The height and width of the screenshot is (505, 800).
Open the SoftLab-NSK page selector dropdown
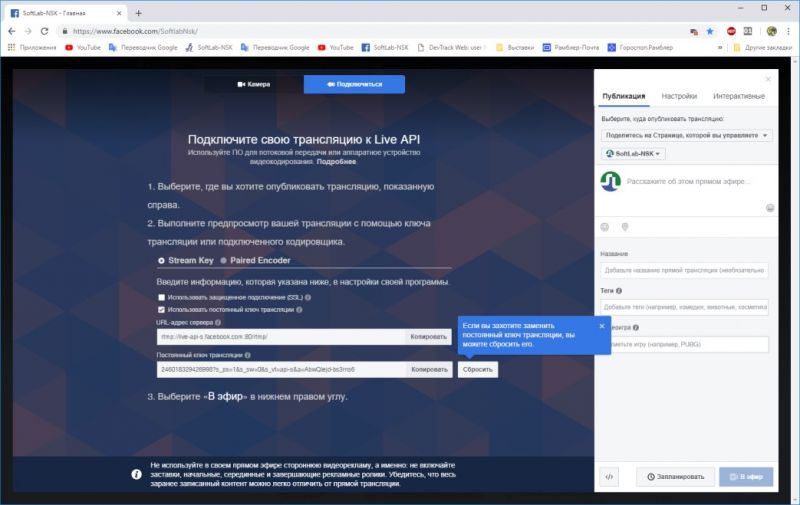tap(633, 154)
